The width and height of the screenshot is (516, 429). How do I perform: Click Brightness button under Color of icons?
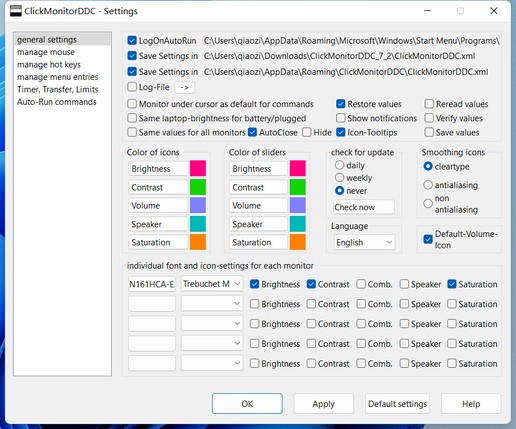click(158, 169)
